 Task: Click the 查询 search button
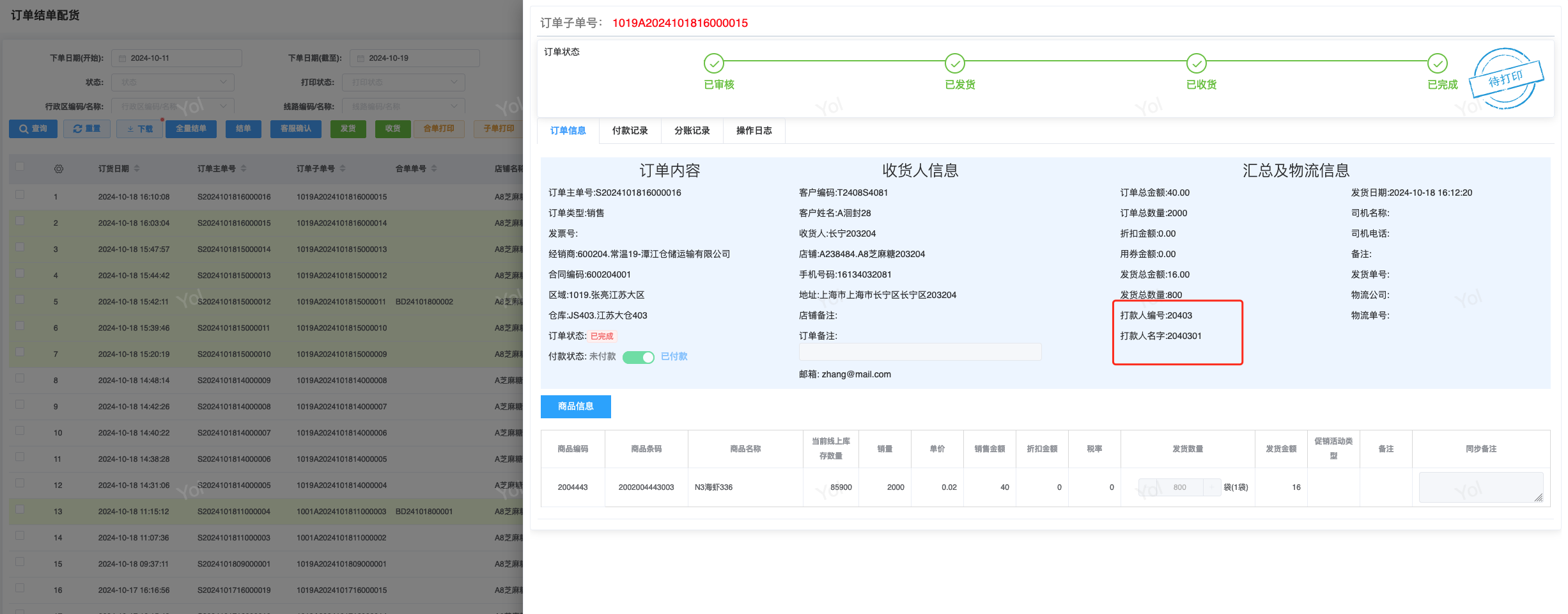click(33, 129)
